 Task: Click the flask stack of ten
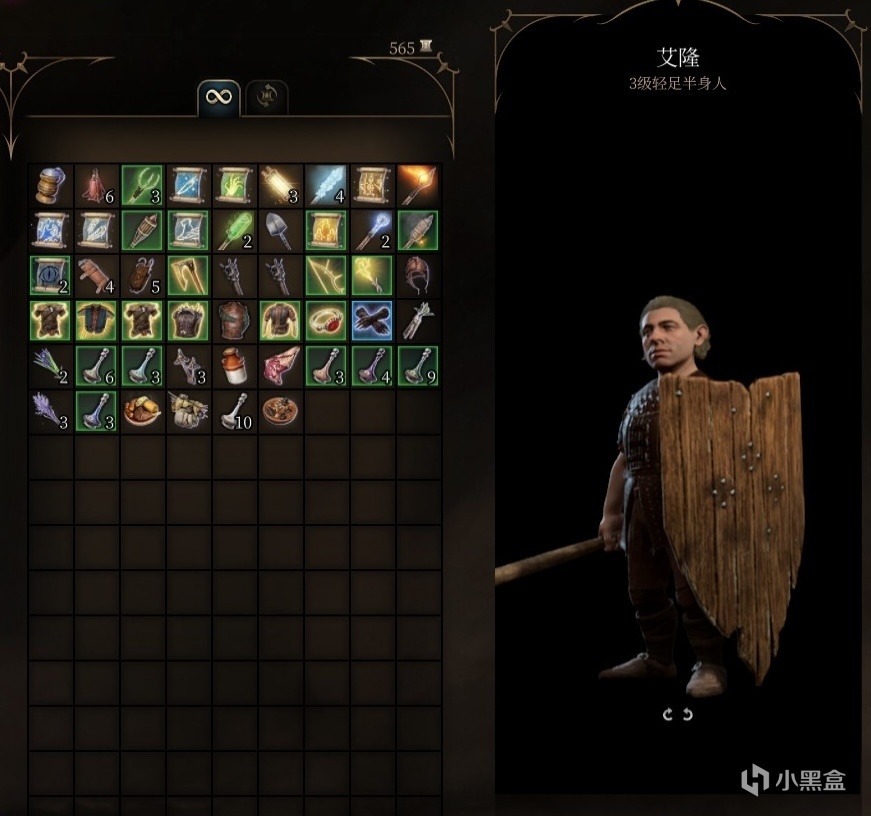(234, 412)
